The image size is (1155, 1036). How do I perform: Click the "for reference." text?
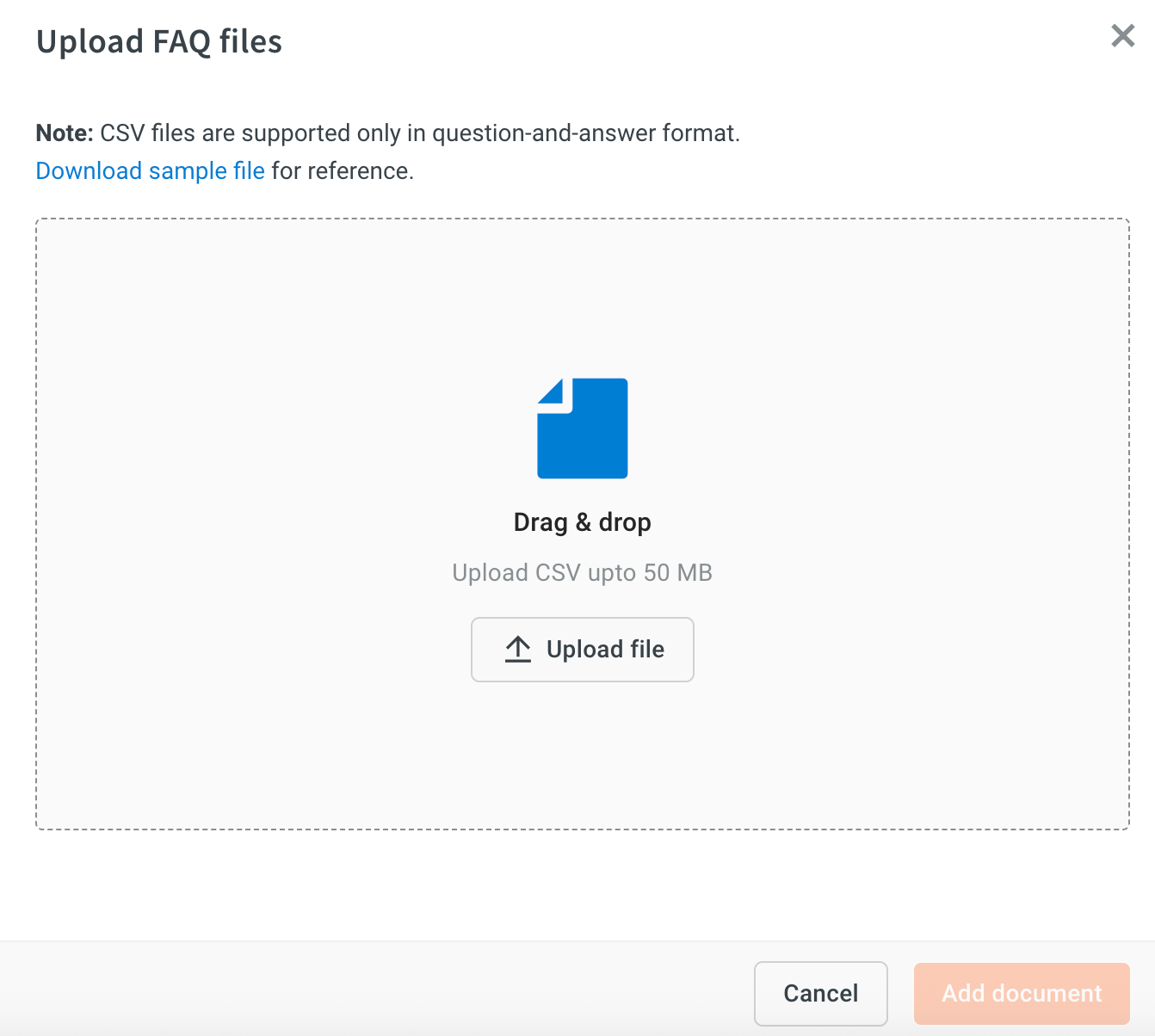343,171
